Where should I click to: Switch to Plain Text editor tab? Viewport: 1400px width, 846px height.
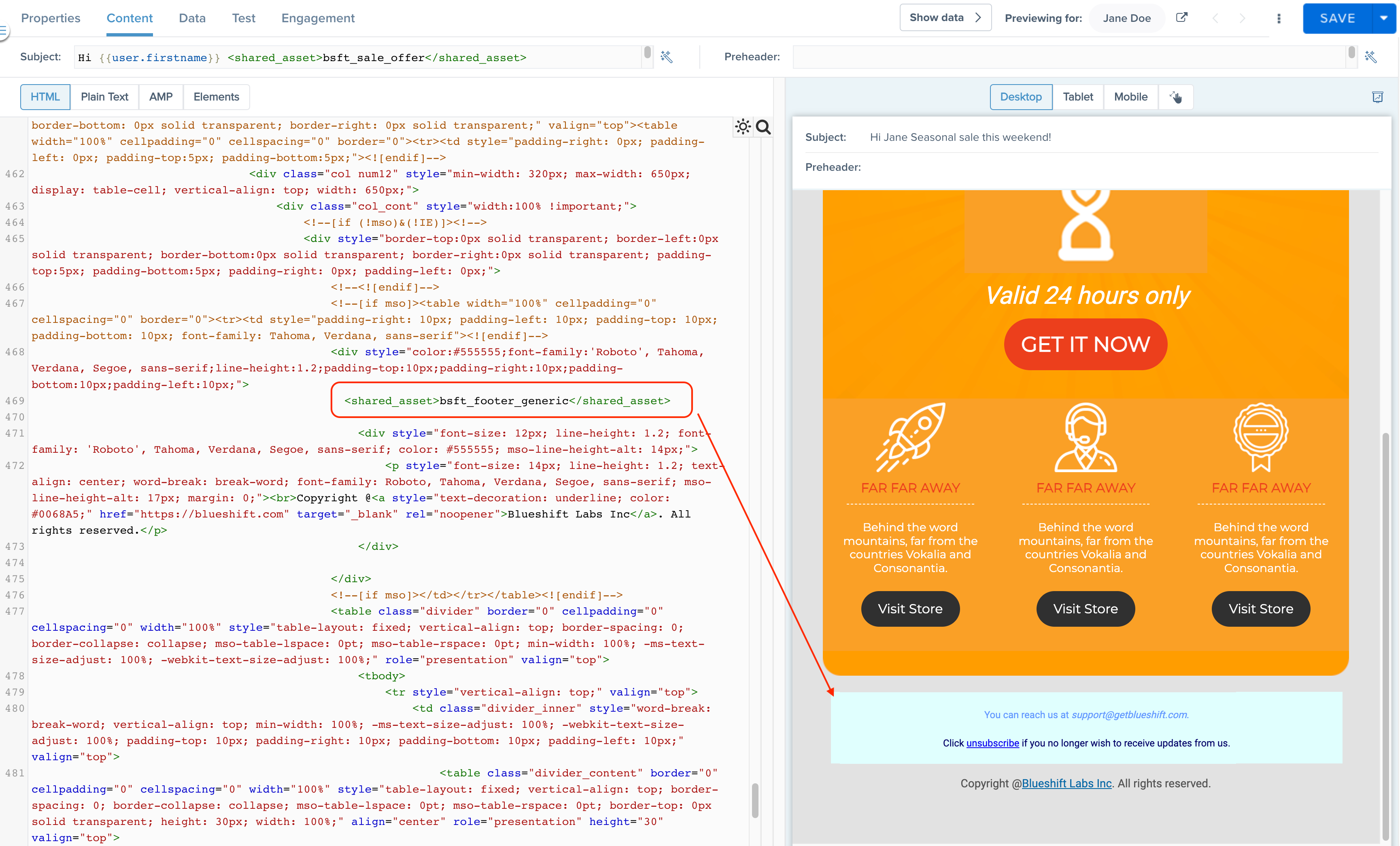point(104,97)
